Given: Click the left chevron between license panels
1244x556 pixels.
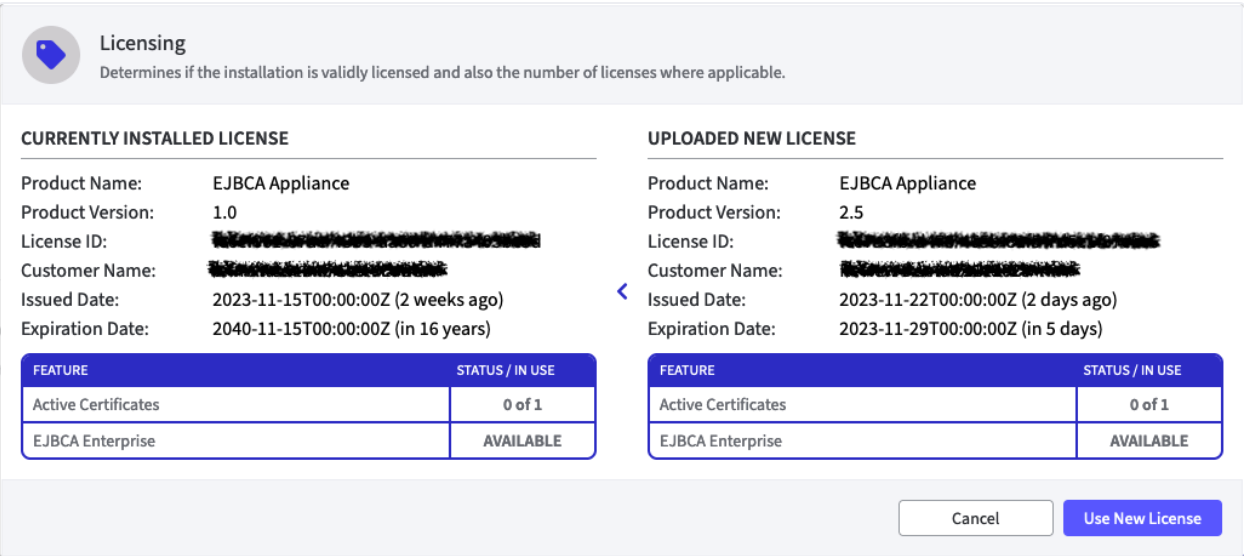Looking at the screenshot, I should pos(622,291).
